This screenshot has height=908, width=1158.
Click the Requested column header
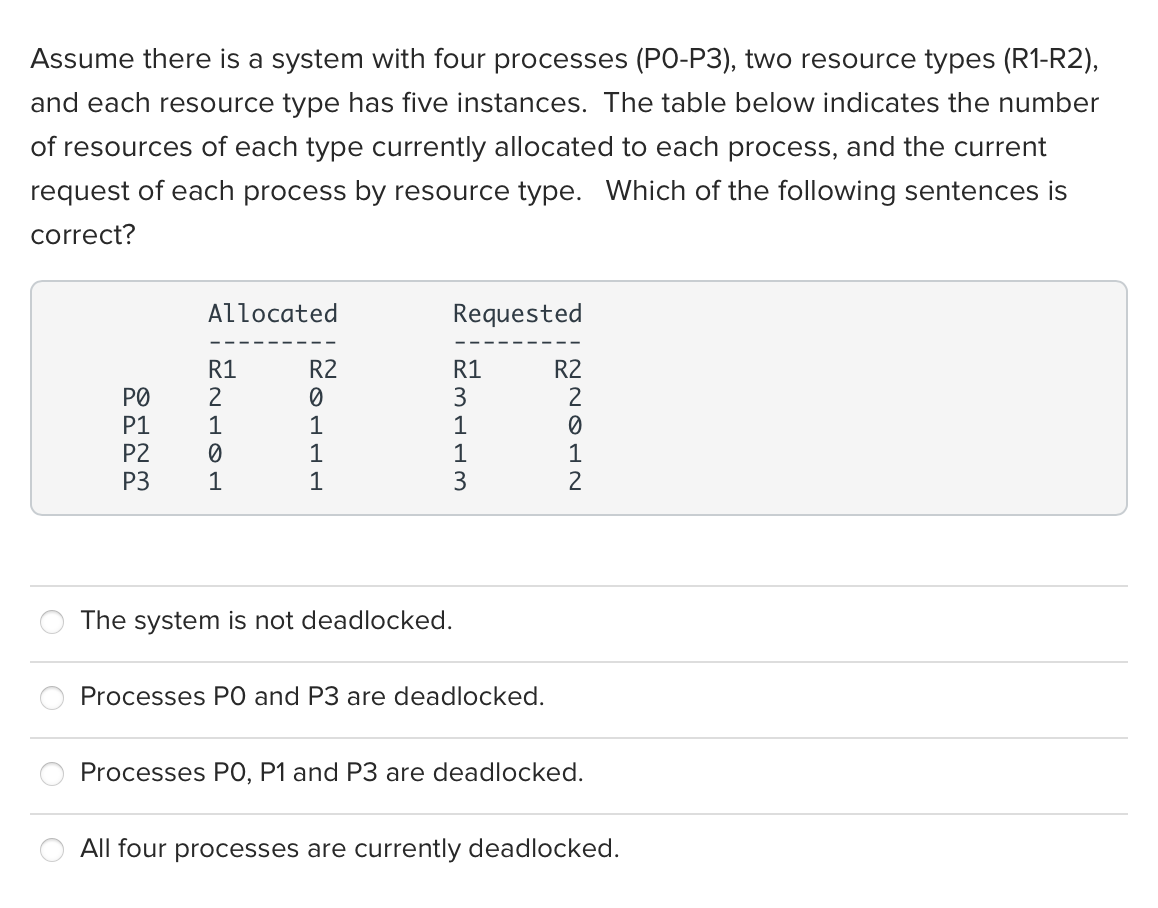pyautogui.click(x=517, y=313)
